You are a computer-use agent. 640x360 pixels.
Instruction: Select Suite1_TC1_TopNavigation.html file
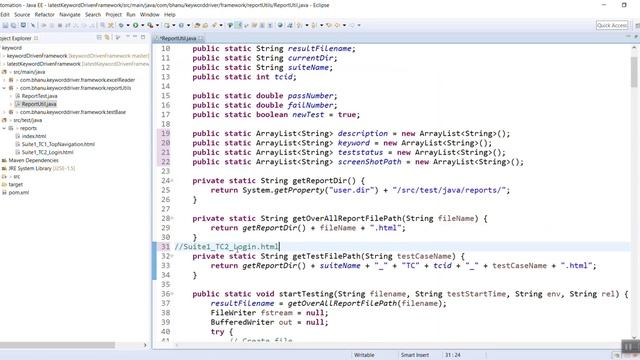point(58,144)
